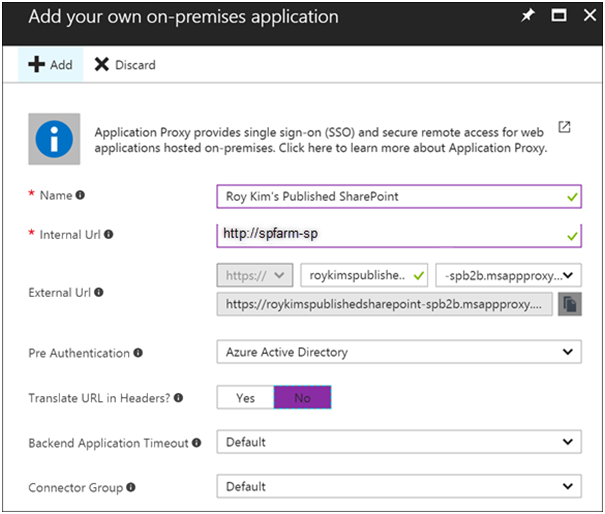Viewport: 605px width, 514px height.
Task: Discard the on-premises application form
Action: point(125,64)
